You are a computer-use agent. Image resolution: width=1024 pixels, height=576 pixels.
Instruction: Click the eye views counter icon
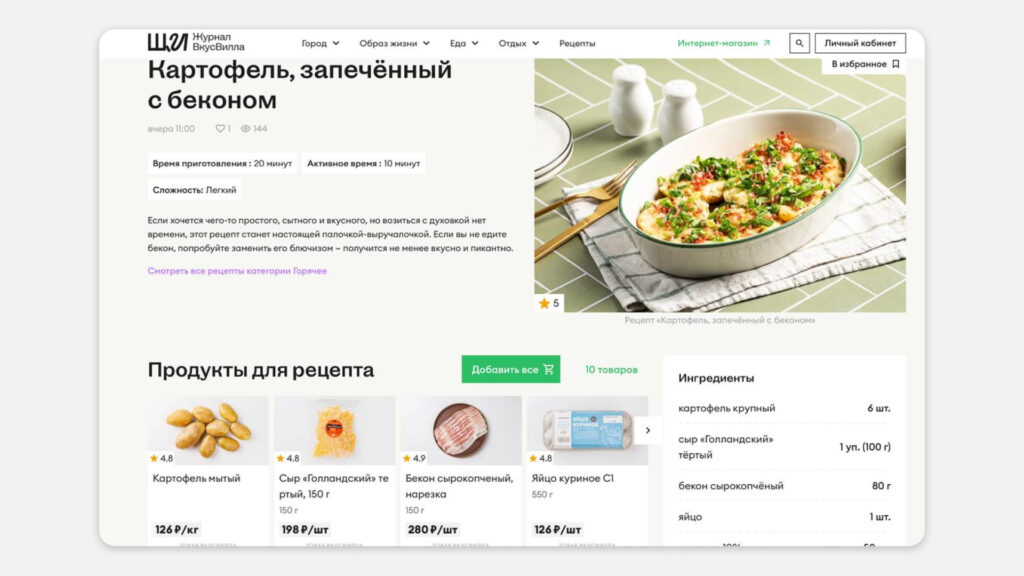pyautogui.click(x=246, y=129)
